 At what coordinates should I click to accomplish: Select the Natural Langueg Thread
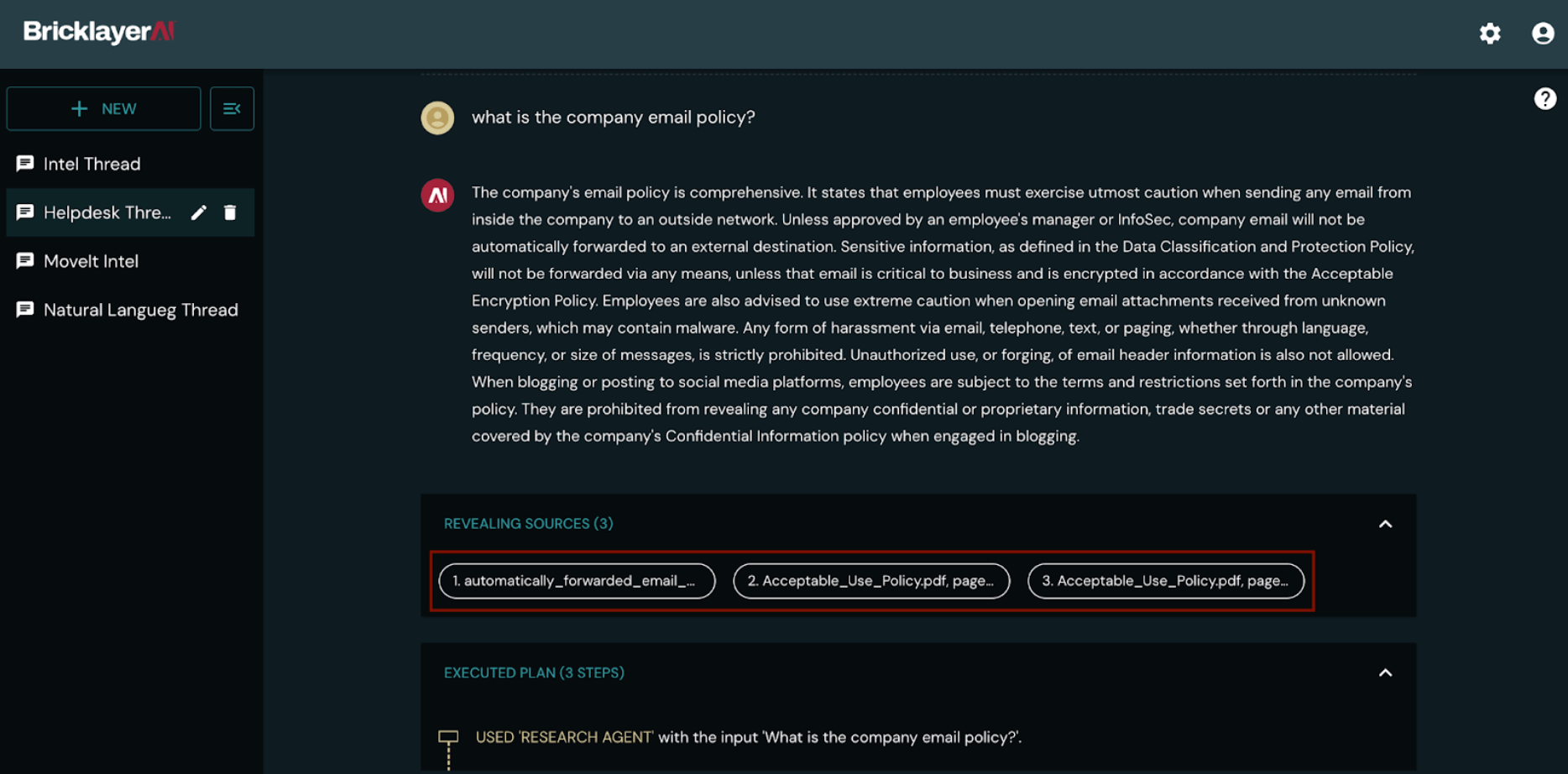(140, 311)
